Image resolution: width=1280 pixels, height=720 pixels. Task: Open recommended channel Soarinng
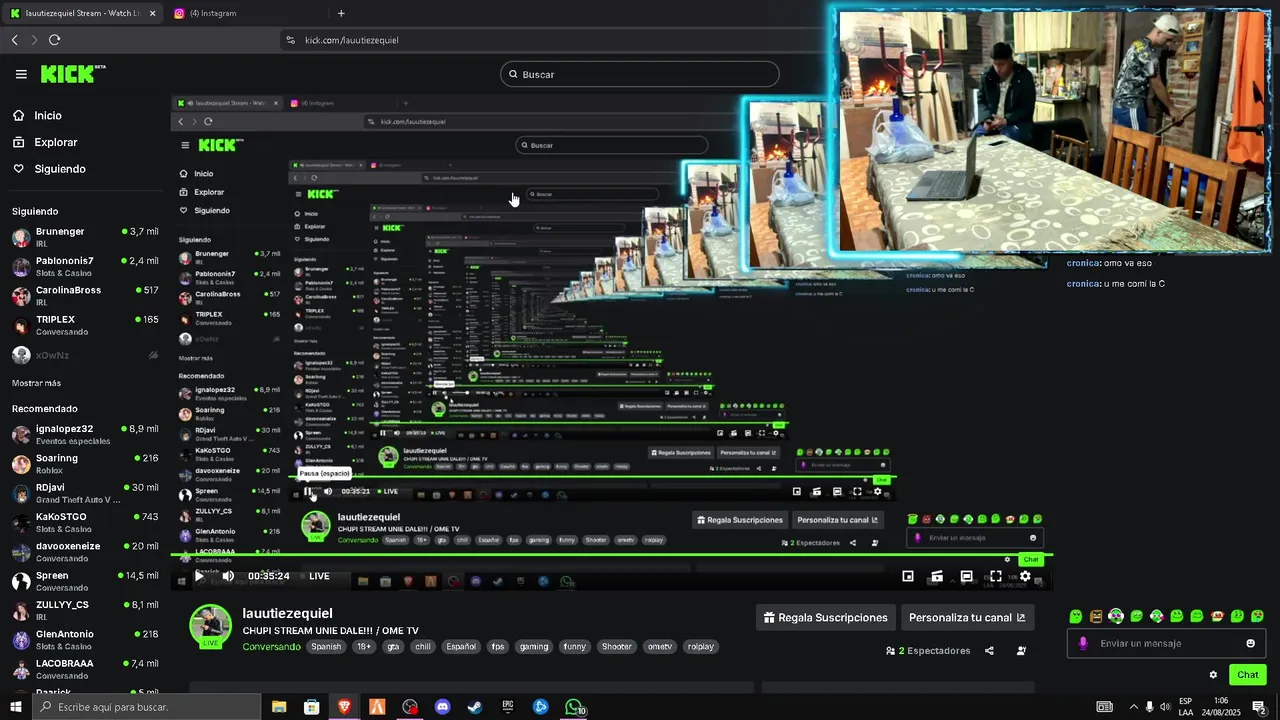[85, 463]
